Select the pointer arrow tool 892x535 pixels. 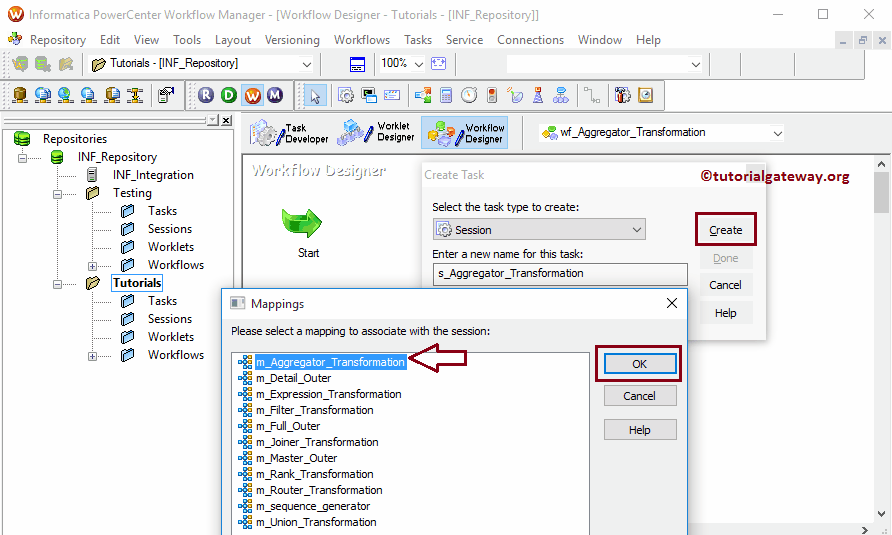click(x=315, y=96)
